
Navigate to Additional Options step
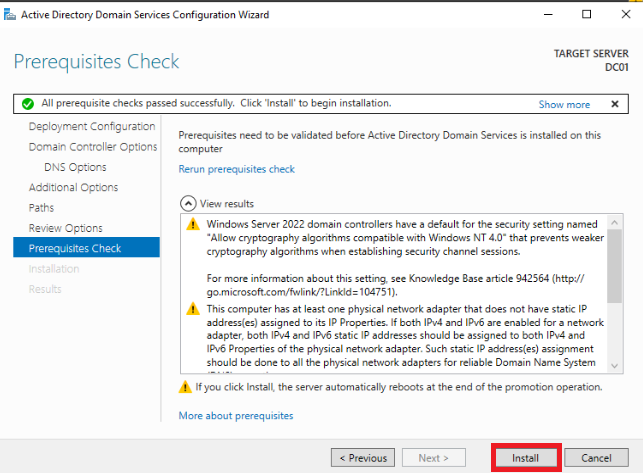click(x=73, y=187)
